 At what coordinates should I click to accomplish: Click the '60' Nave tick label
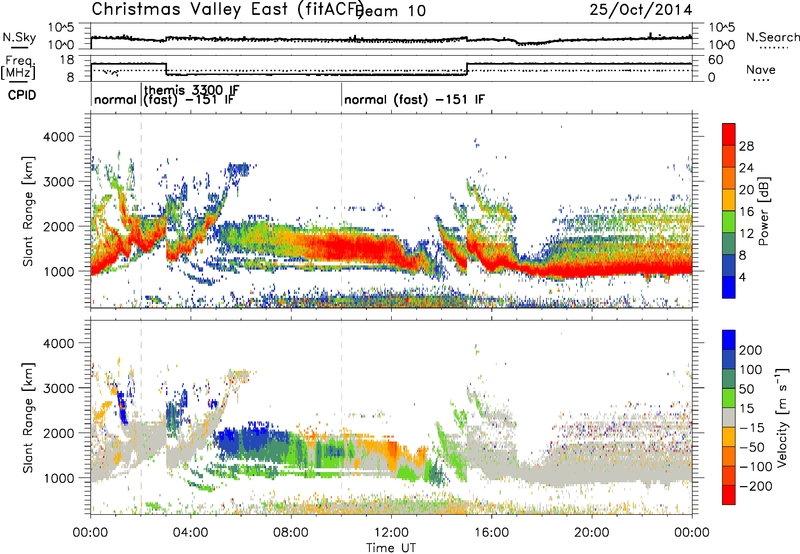click(x=716, y=60)
